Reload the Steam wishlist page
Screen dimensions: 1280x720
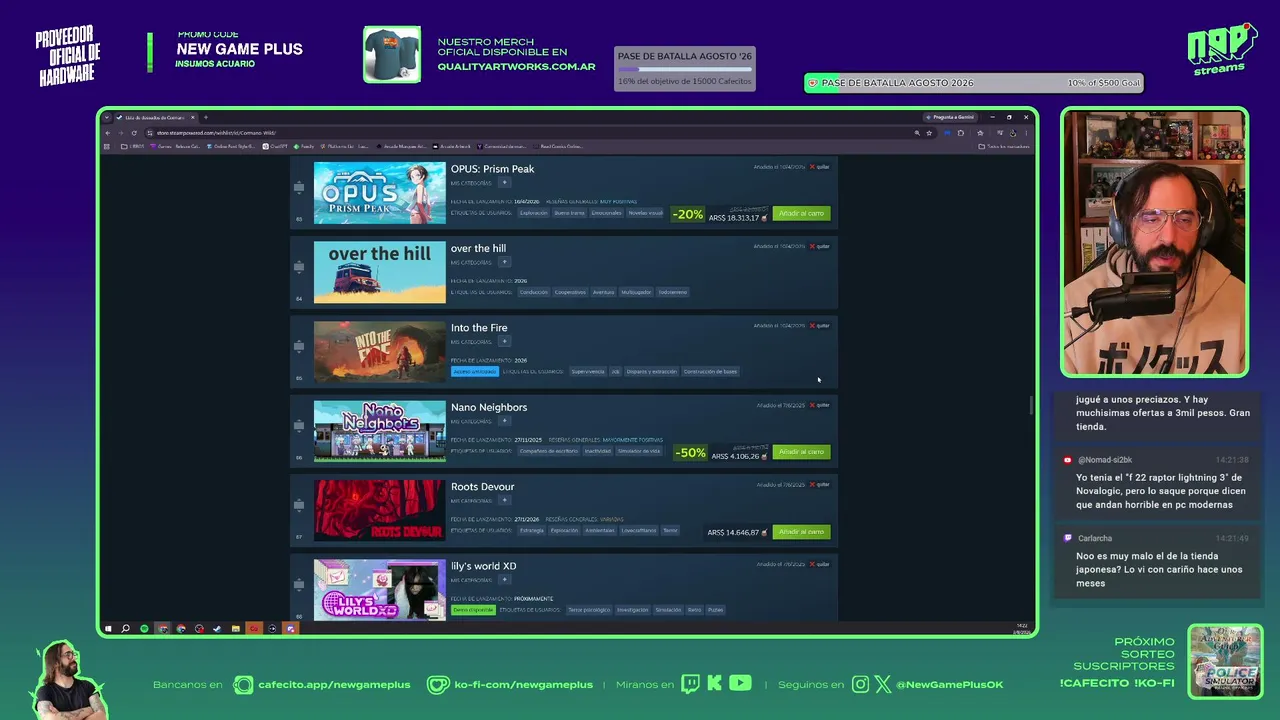(134, 133)
